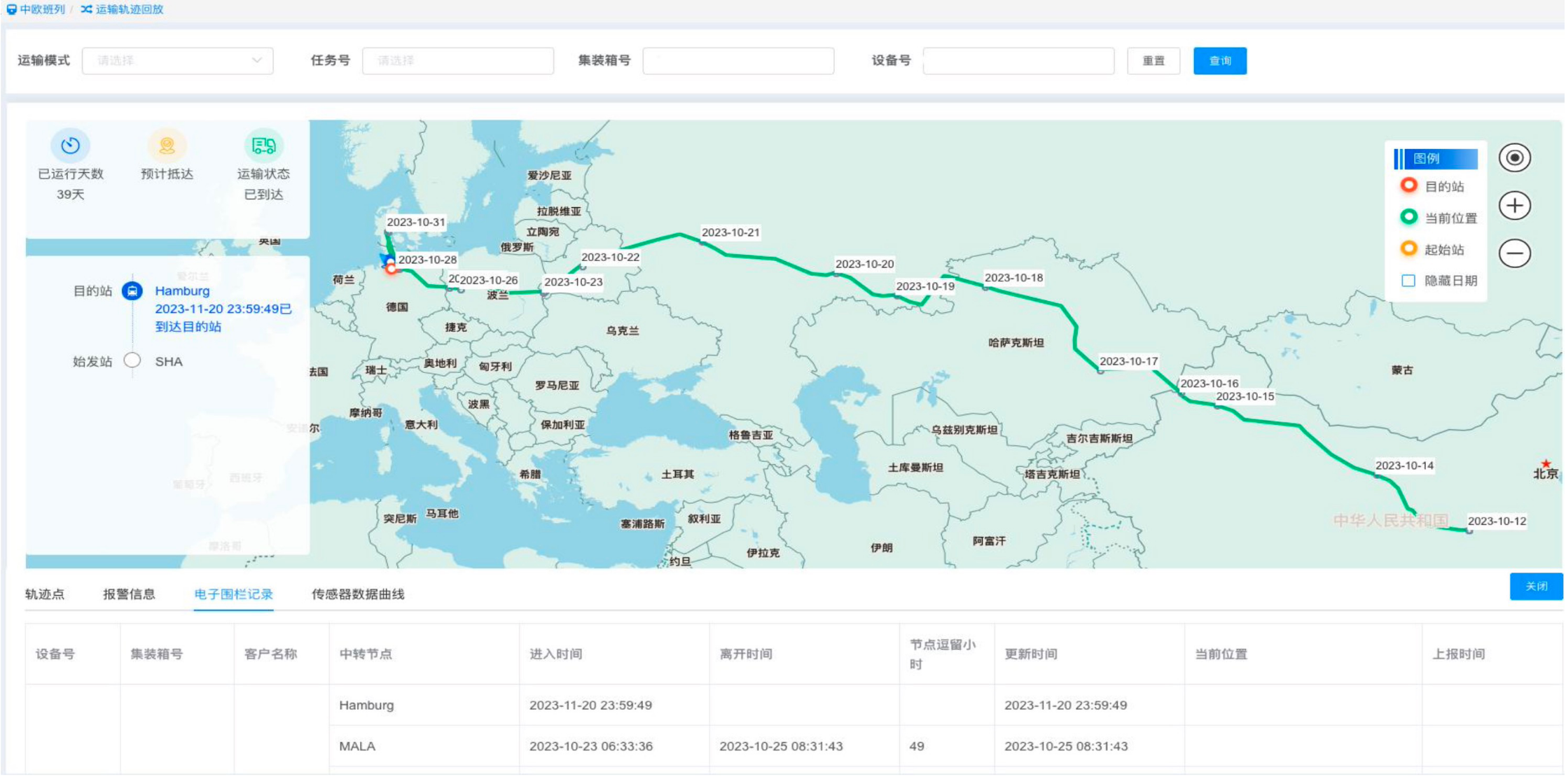This screenshot has width=1566, height=784.
Task: Click the 集装箱号 input field
Action: tap(738, 61)
